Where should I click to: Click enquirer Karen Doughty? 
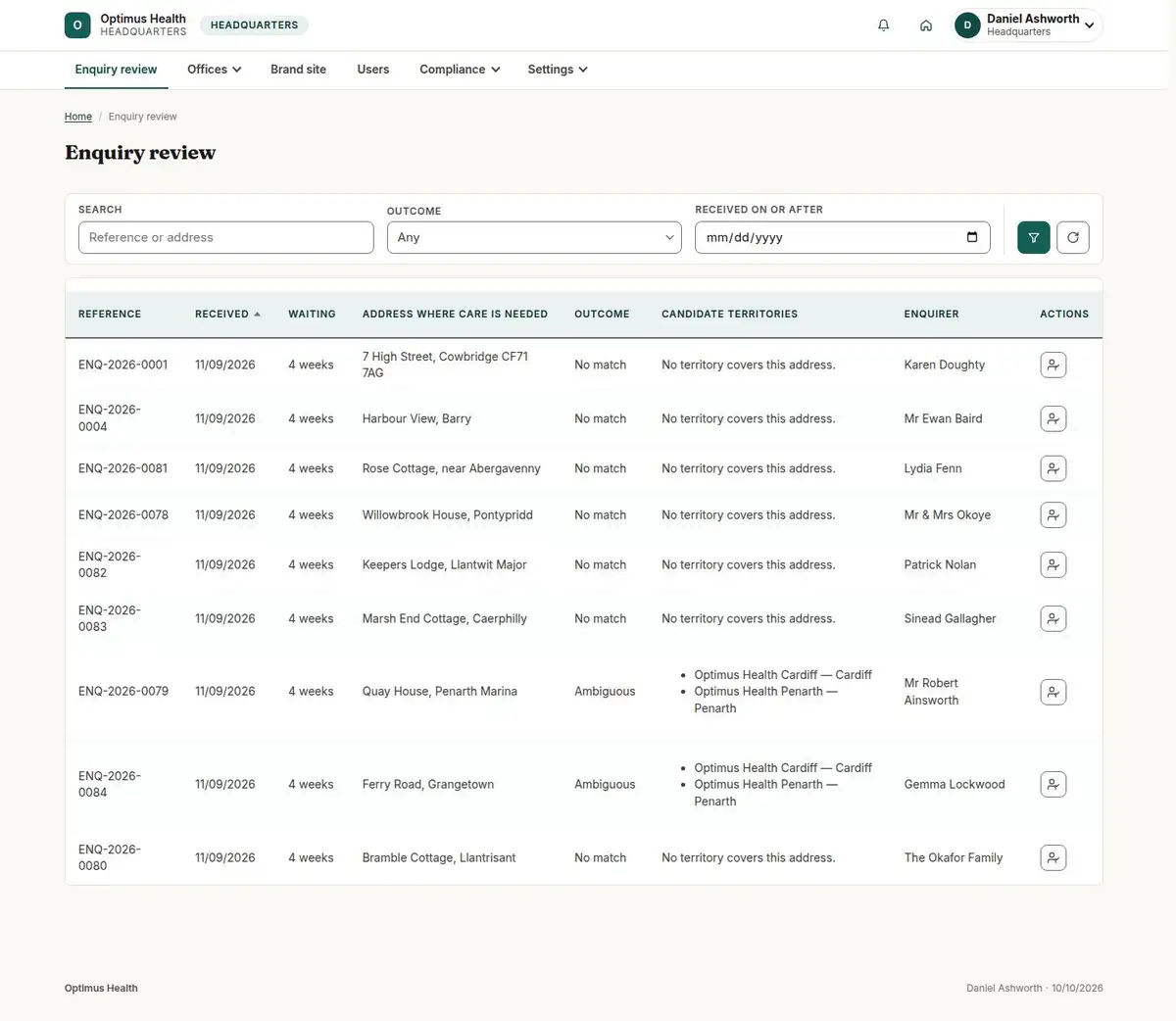[945, 365]
